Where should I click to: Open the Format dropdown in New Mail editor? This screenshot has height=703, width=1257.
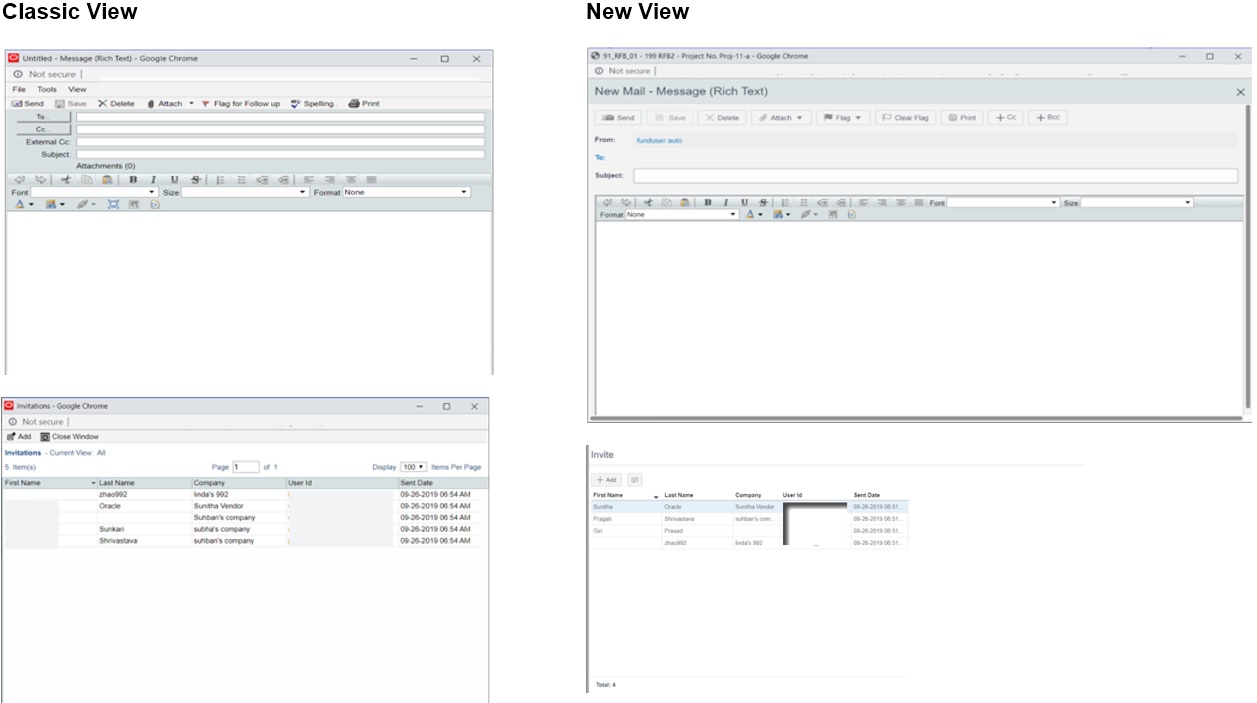pos(682,214)
